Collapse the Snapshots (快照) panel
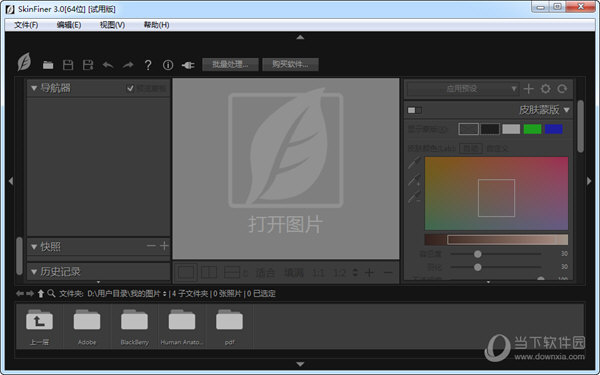 [x=34, y=247]
